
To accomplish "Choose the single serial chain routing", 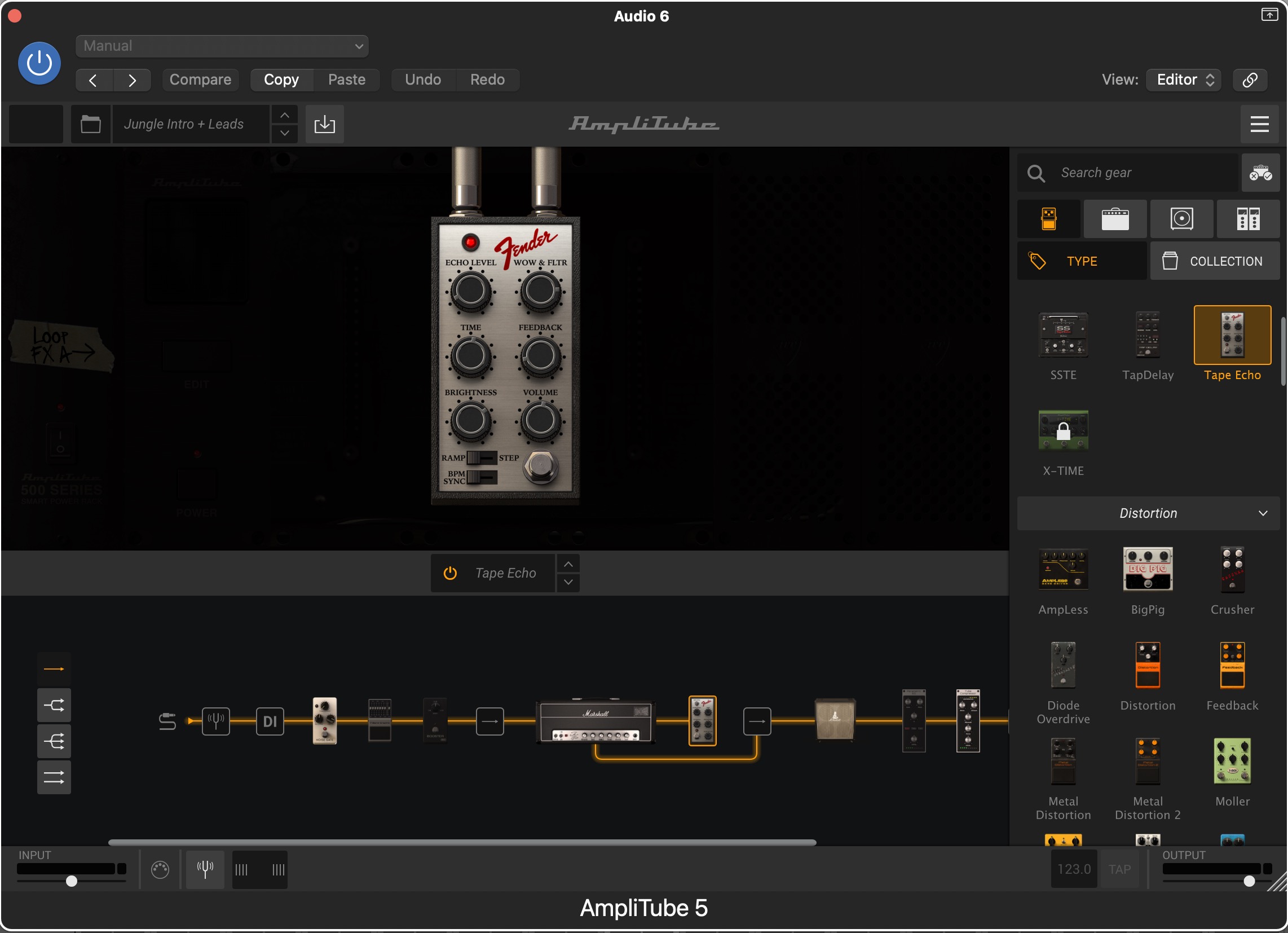I will pyautogui.click(x=54, y=669).
